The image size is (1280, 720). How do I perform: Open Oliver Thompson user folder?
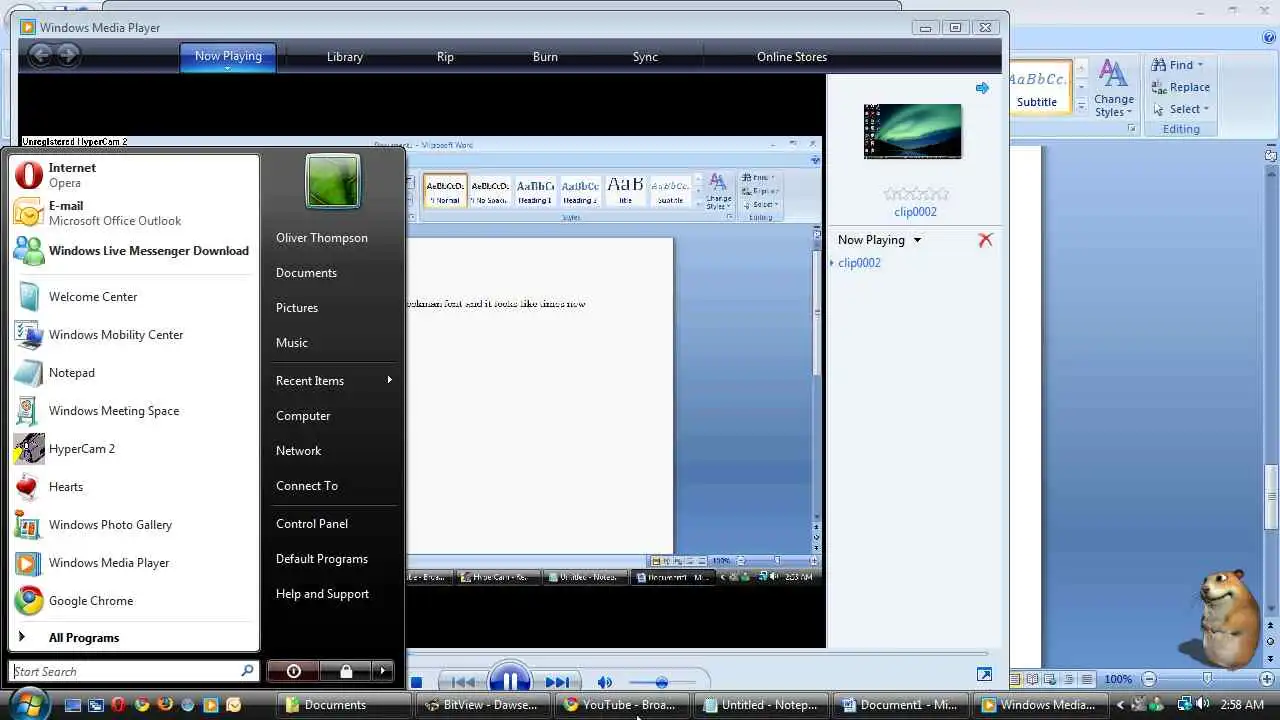(x=322, y=238)
